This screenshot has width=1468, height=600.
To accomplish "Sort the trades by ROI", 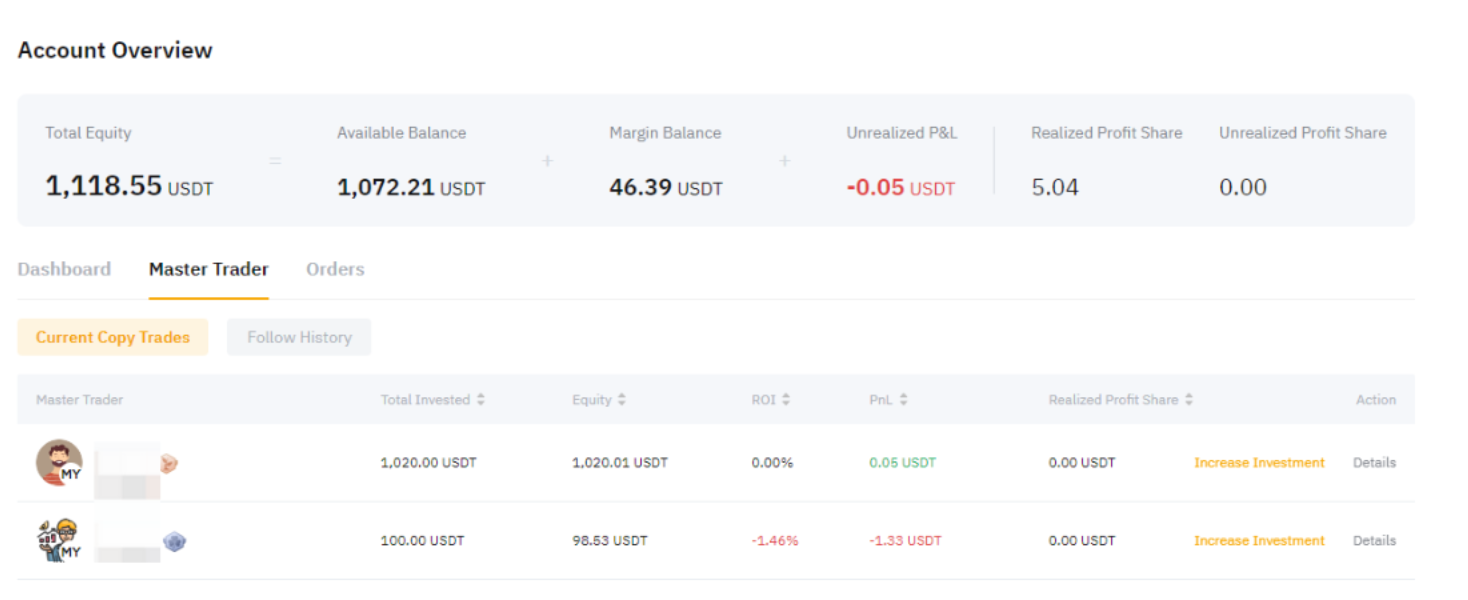I will point(786,400).
